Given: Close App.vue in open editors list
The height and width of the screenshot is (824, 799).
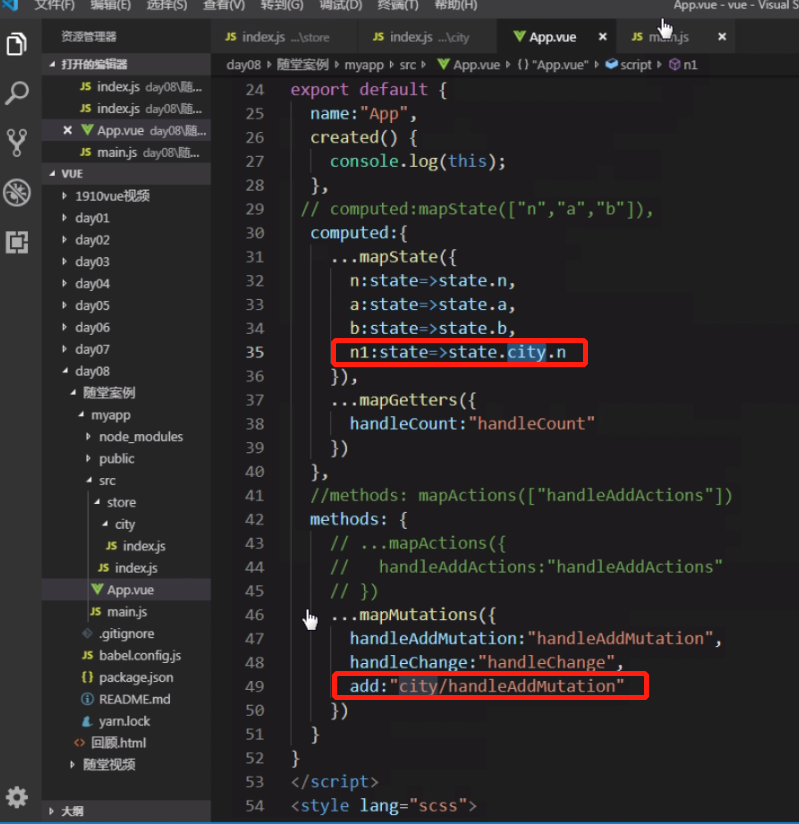Looking at the screenshot, I should click(x=67, y=130).
